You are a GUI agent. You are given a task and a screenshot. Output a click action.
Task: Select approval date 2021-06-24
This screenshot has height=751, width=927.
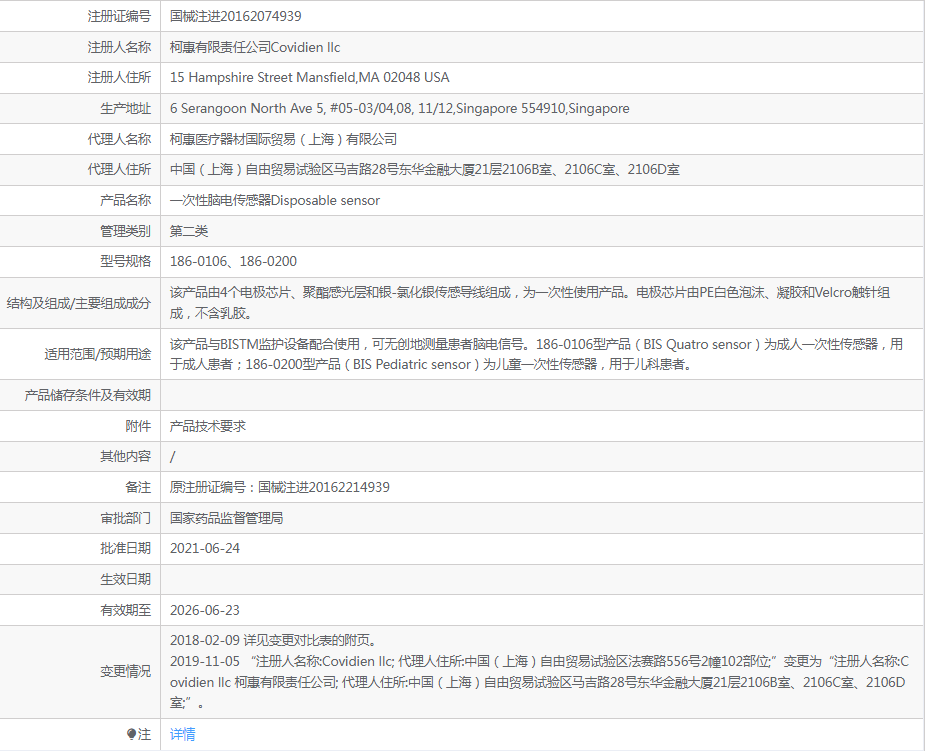(205, 548)
